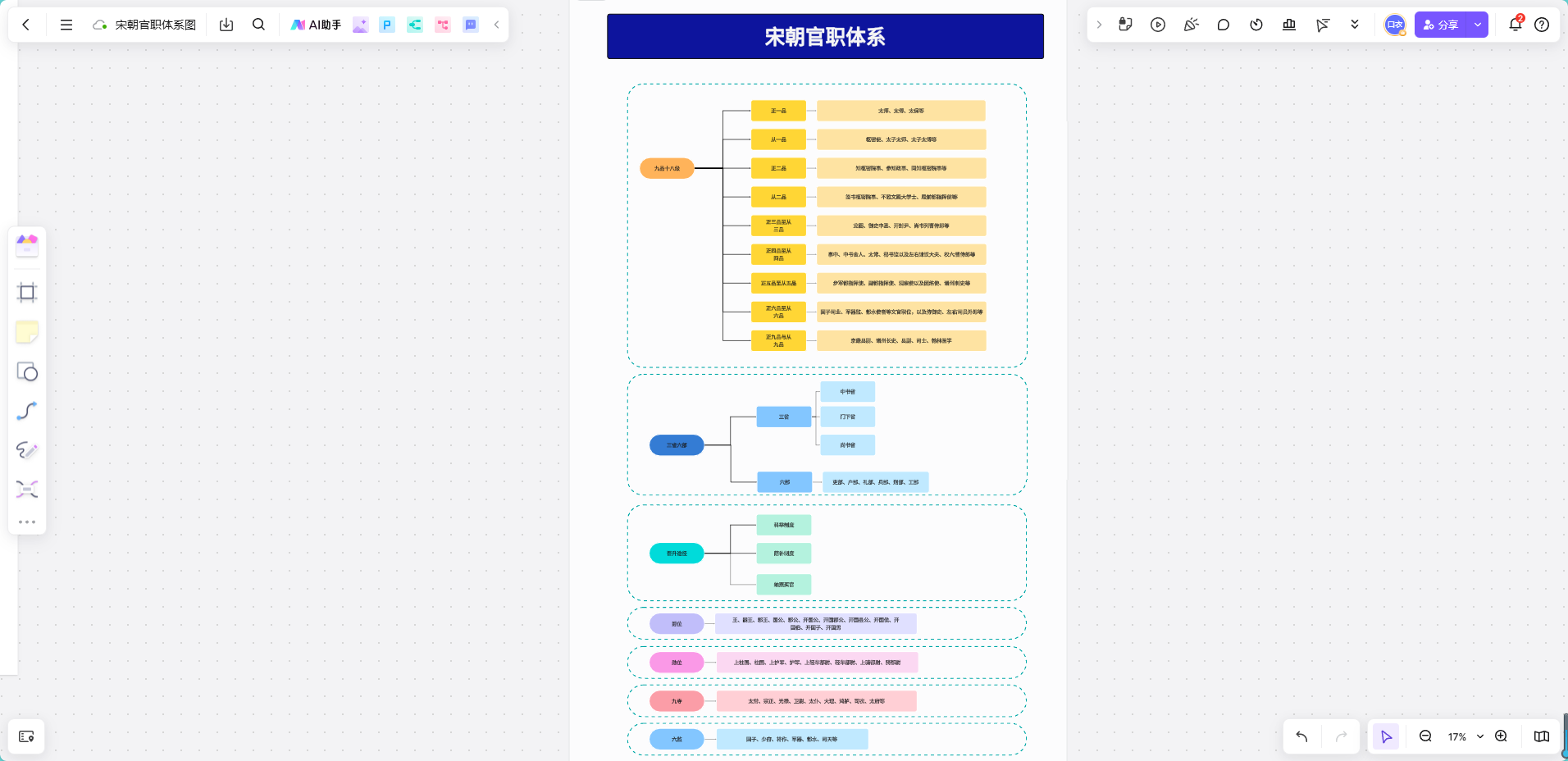Select the pink 勋位 node

pos(677,663)
